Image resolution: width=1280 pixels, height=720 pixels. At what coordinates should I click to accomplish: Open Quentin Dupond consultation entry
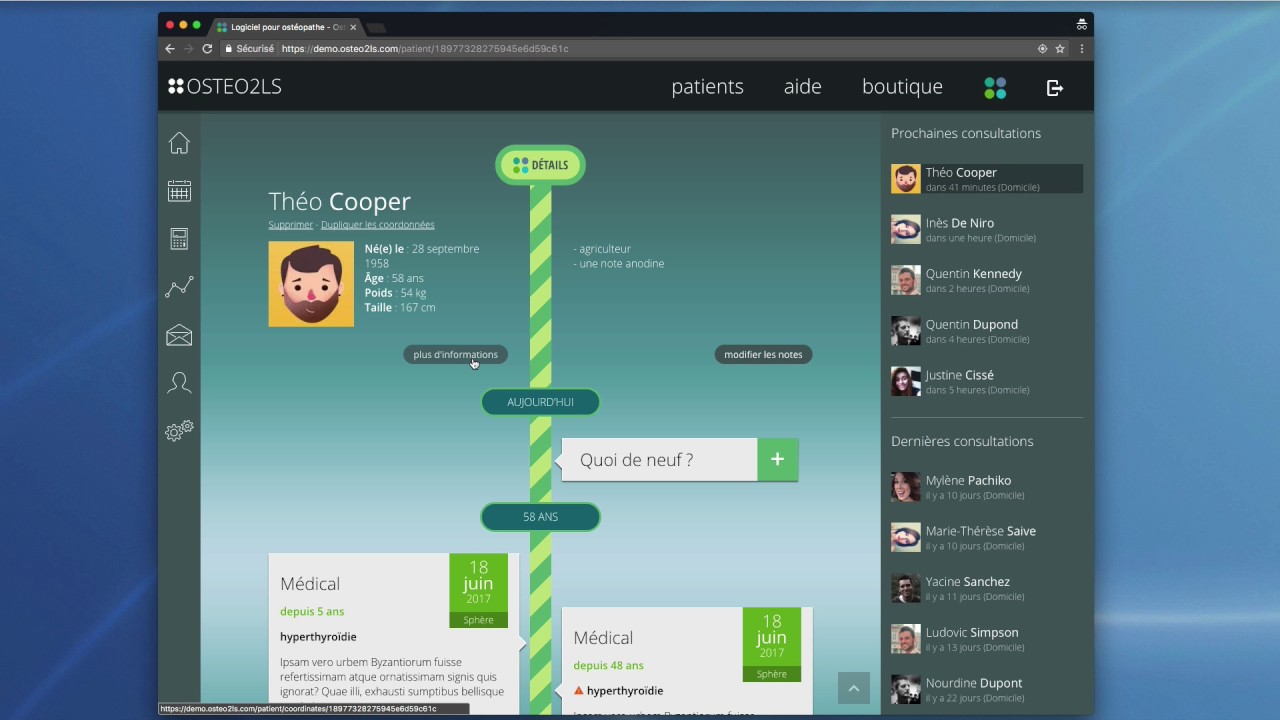coord(987,331)
